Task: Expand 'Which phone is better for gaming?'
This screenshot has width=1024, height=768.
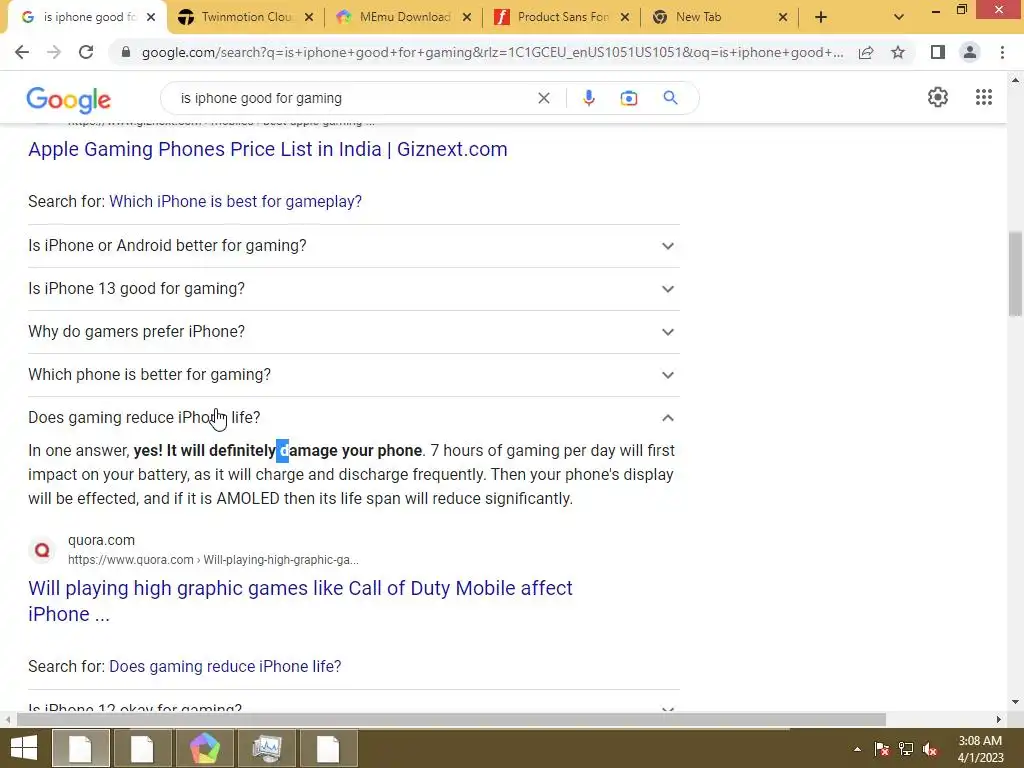Action: coord(353,375)
